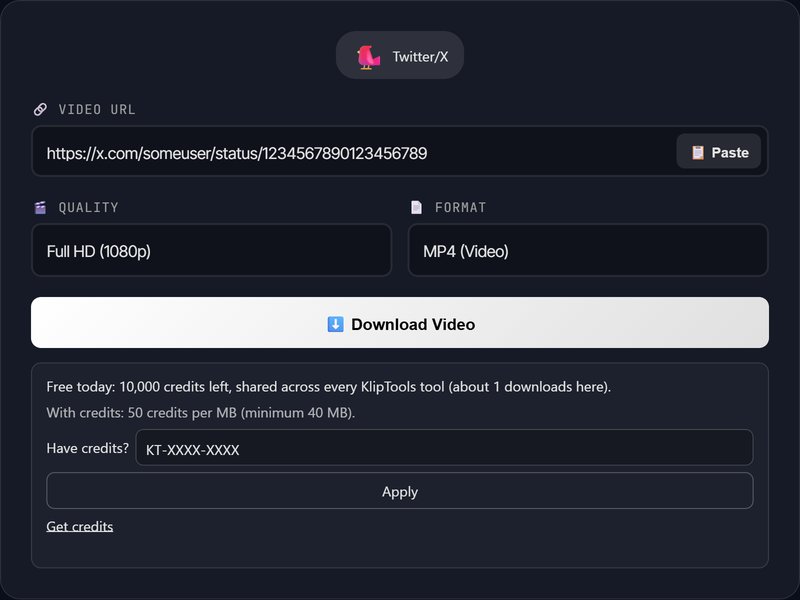800x600 pixels.
Task: Click the FORMAT label text
Action: coord(460,208)
